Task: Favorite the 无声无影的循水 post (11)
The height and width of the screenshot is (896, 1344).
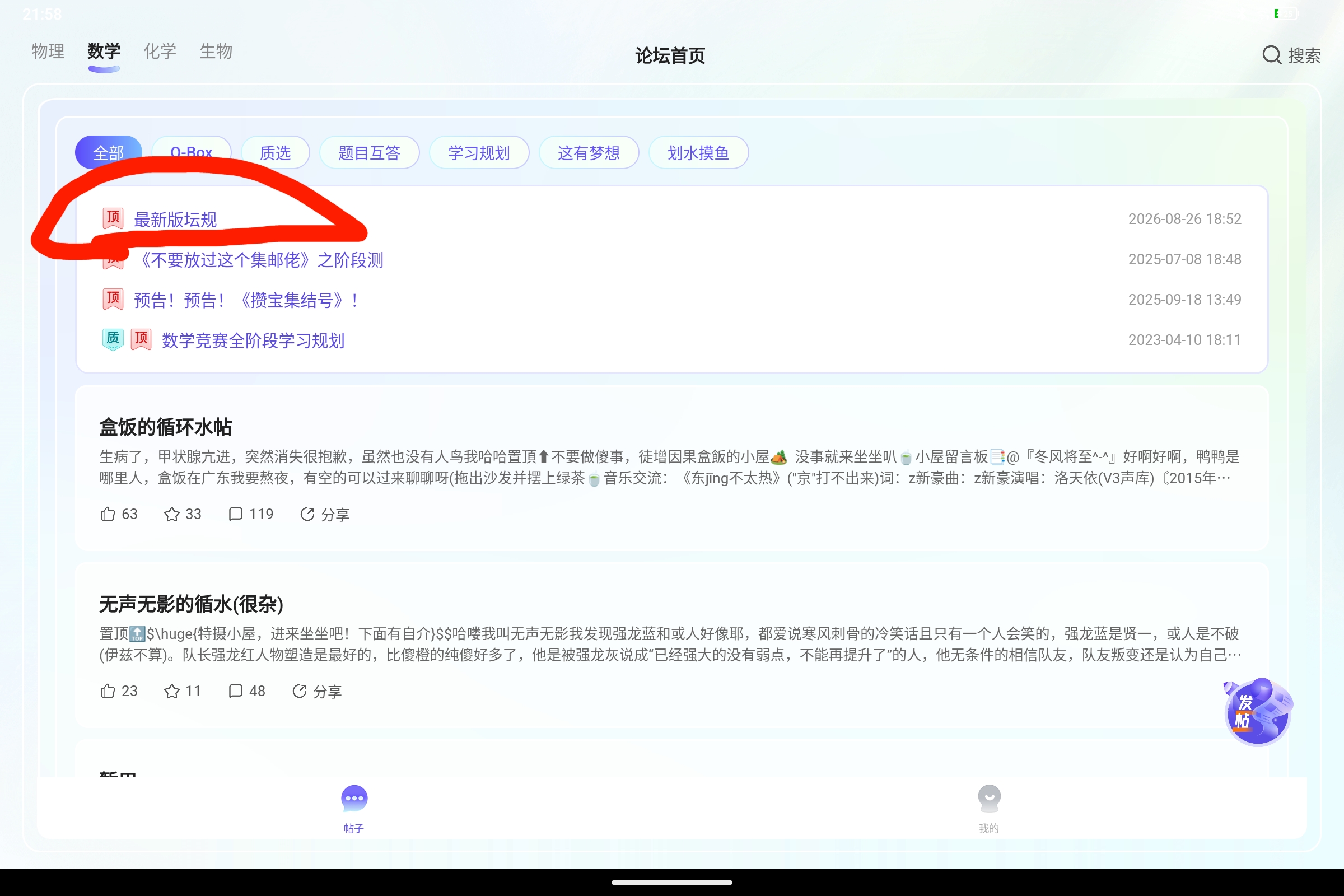Action: click(x=183, y=691)
